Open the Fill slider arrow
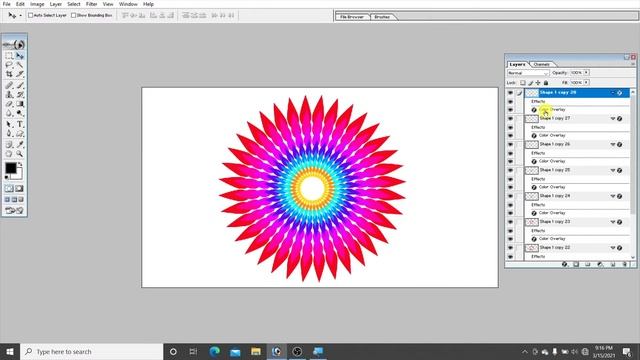The width and height of the screenshot is (640, 360). tap(587, 82)
